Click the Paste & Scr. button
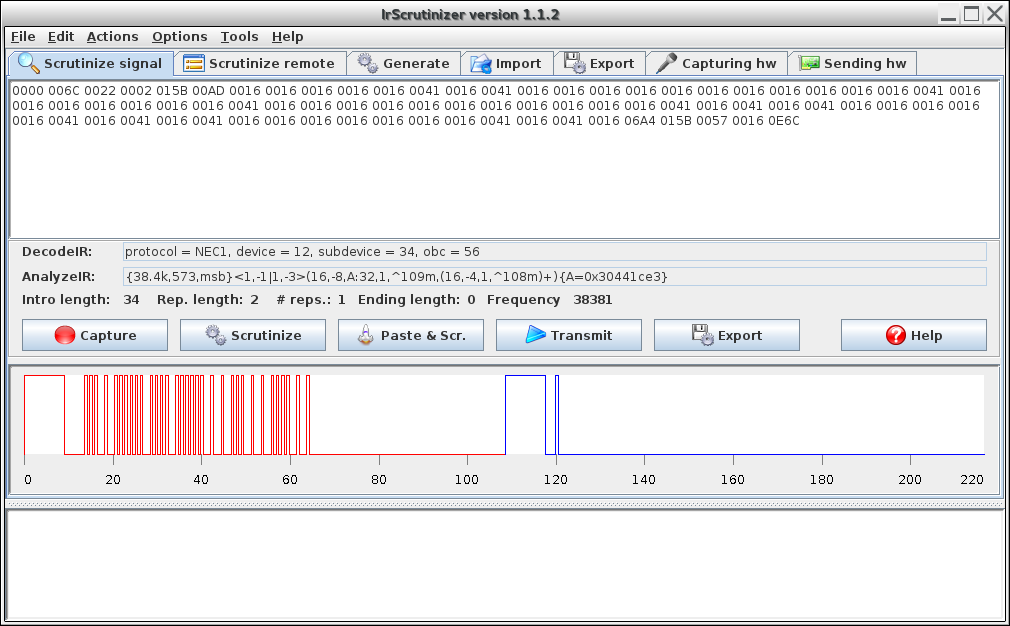This screenshot has height=626, width=1010. coord(411,335)
